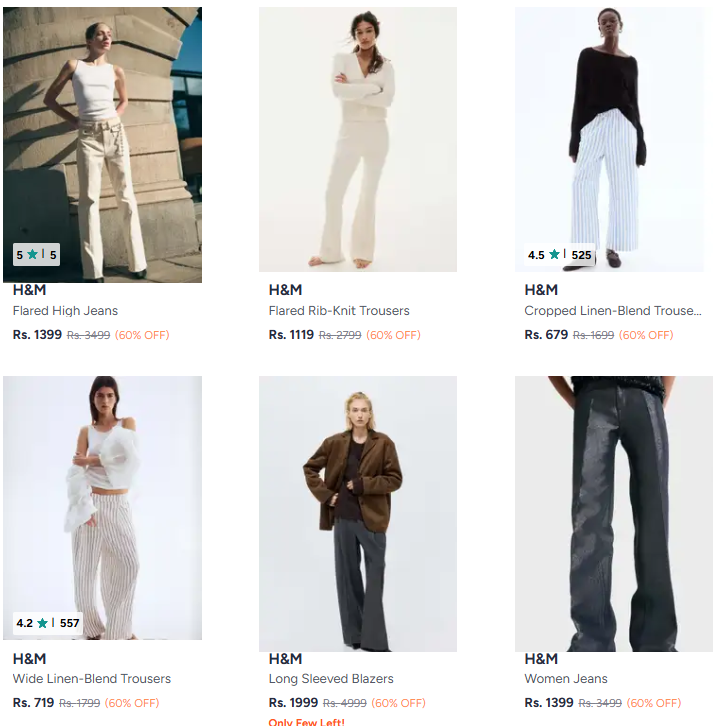Screen dimensions: 719x726
Task: Click the Women Jeans title link
Action: tap(566, 679)
